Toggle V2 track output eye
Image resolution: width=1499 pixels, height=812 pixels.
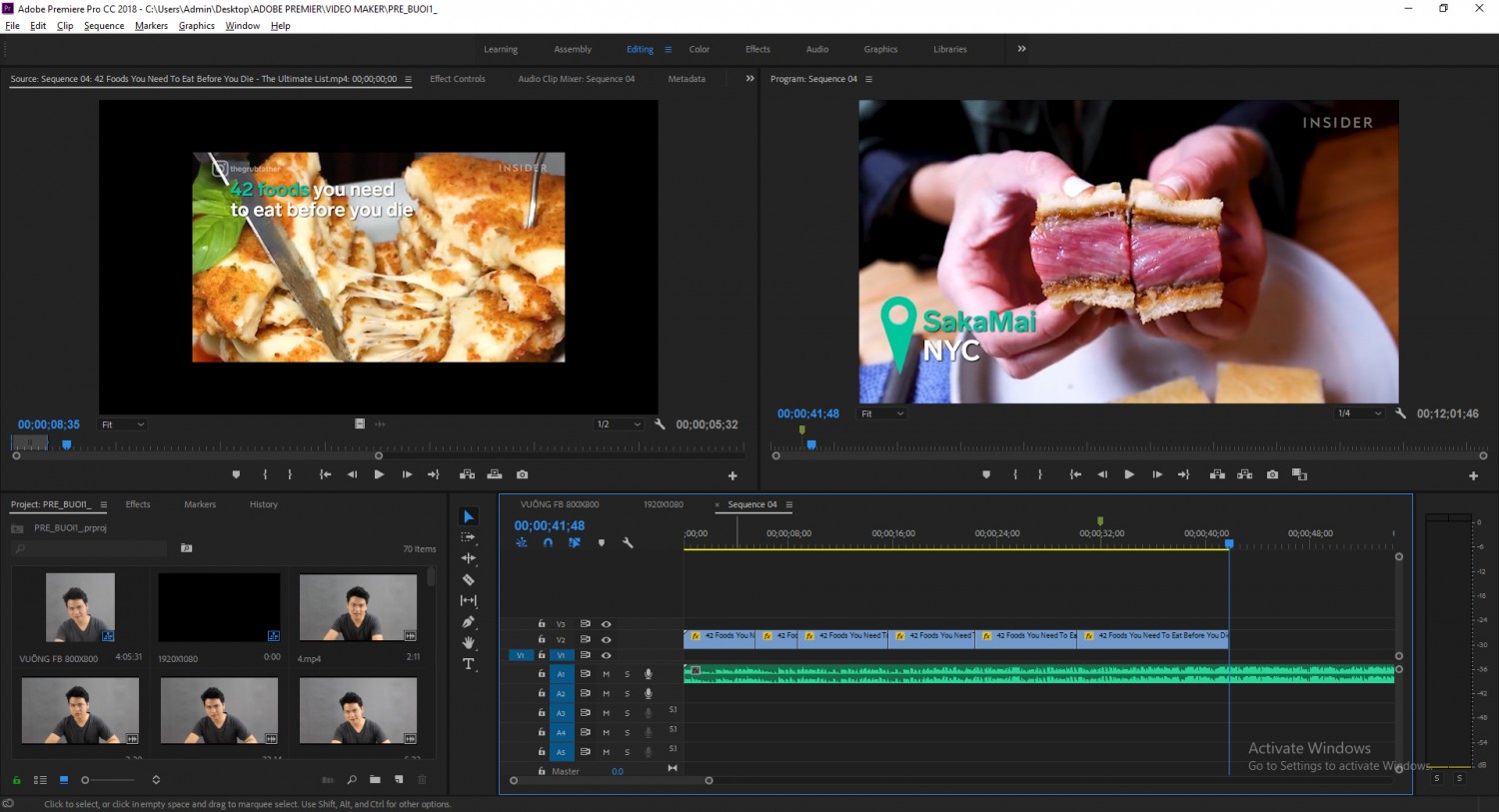606,640
